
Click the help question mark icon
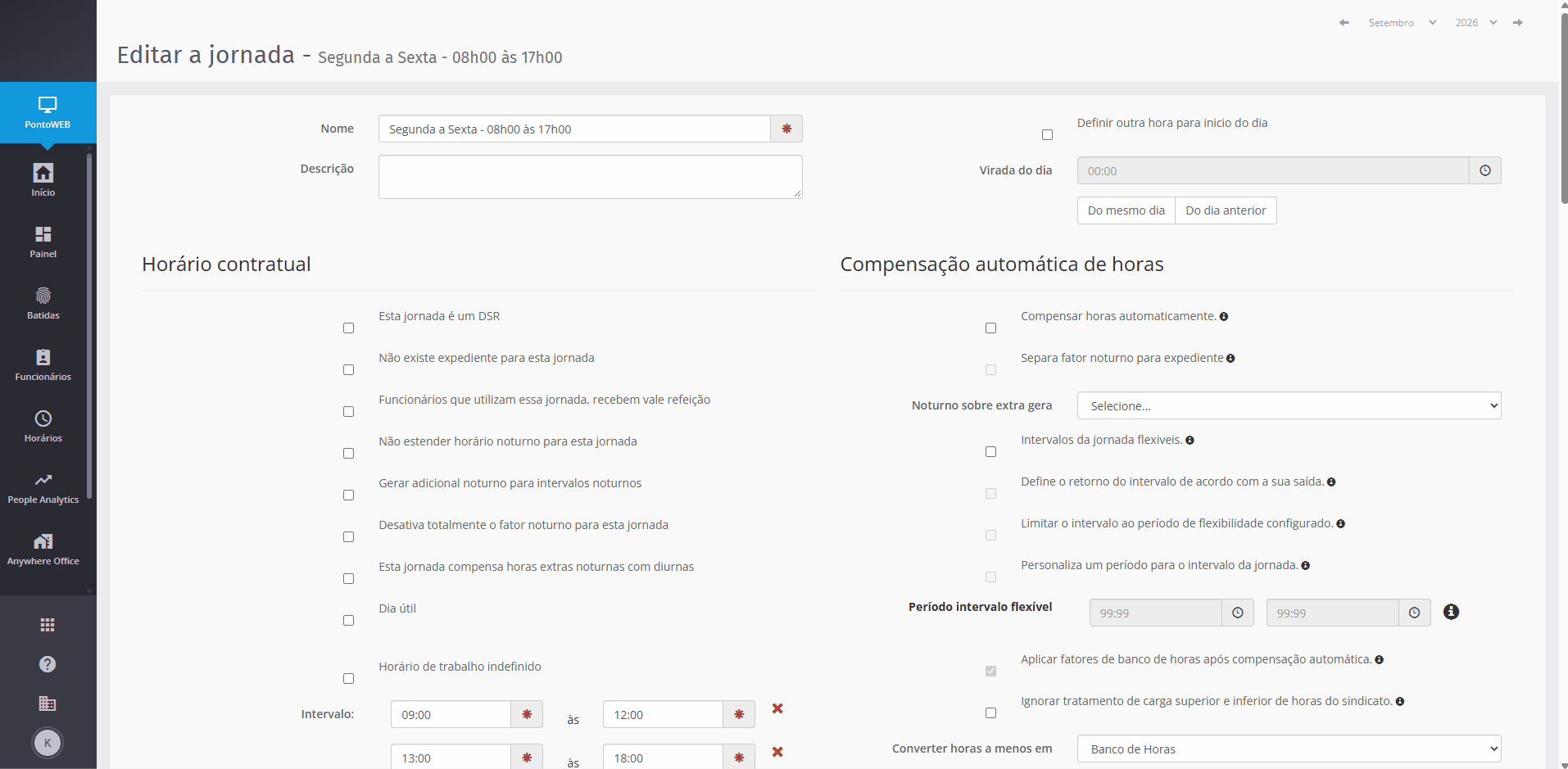click(x=48, y=664)
